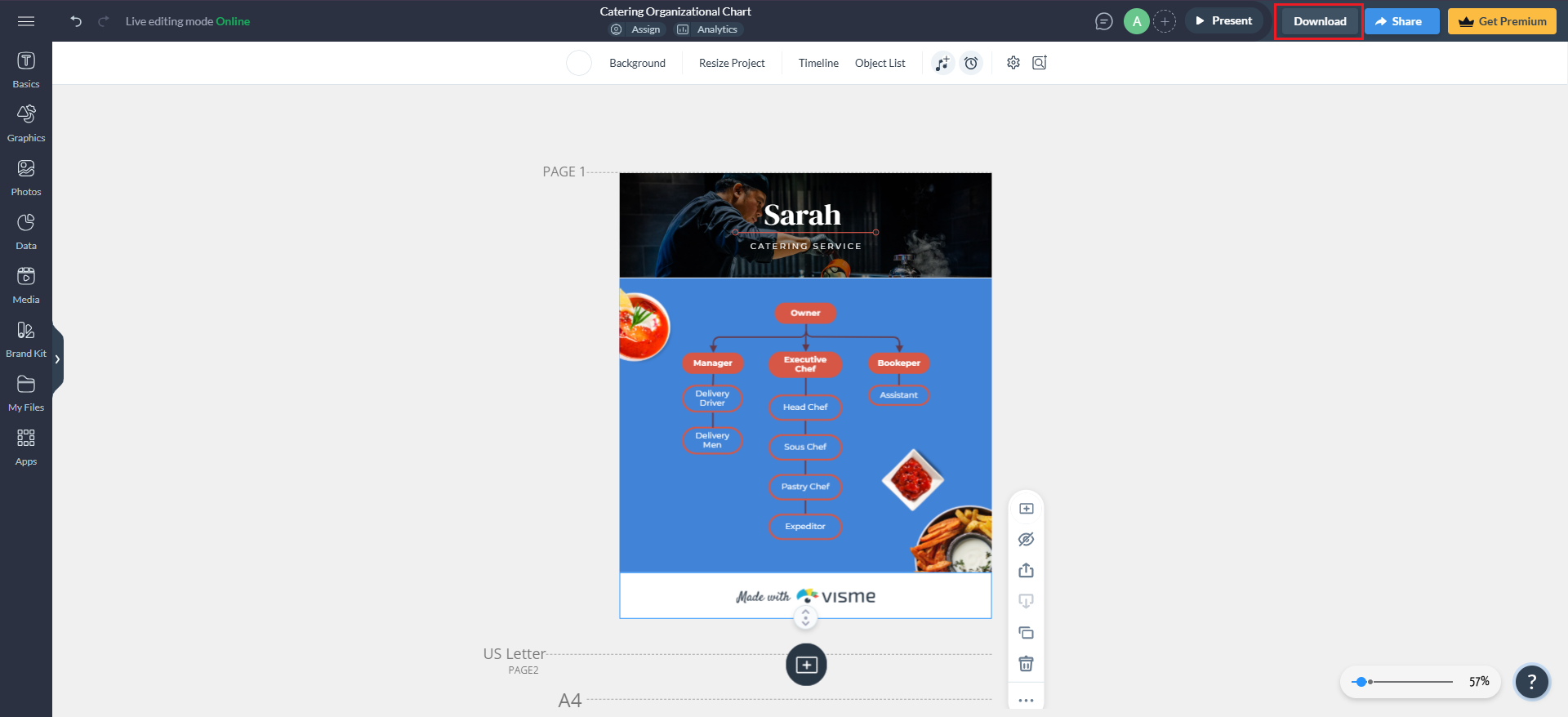Open the Brand Kit panel

(26, 339)
